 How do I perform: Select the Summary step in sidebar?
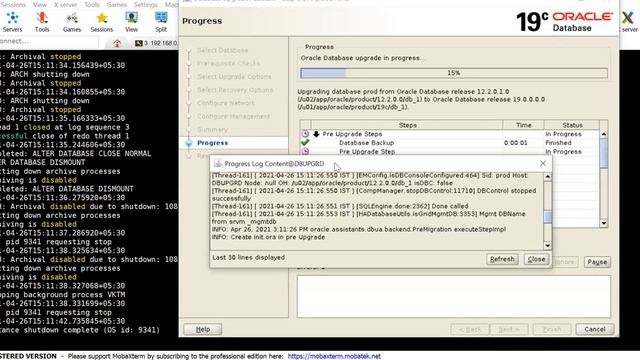[212, 129]
